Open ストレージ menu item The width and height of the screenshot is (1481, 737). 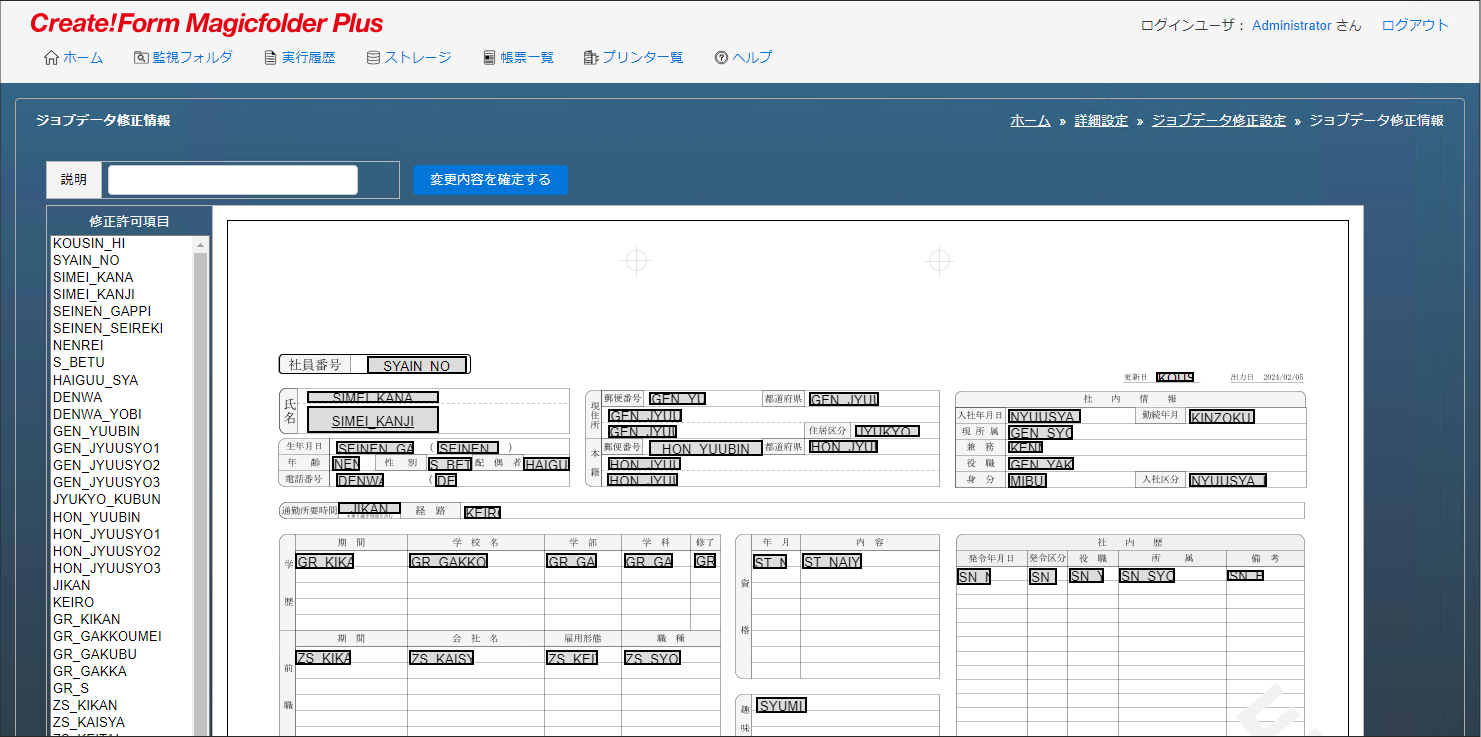coord(418,58)
